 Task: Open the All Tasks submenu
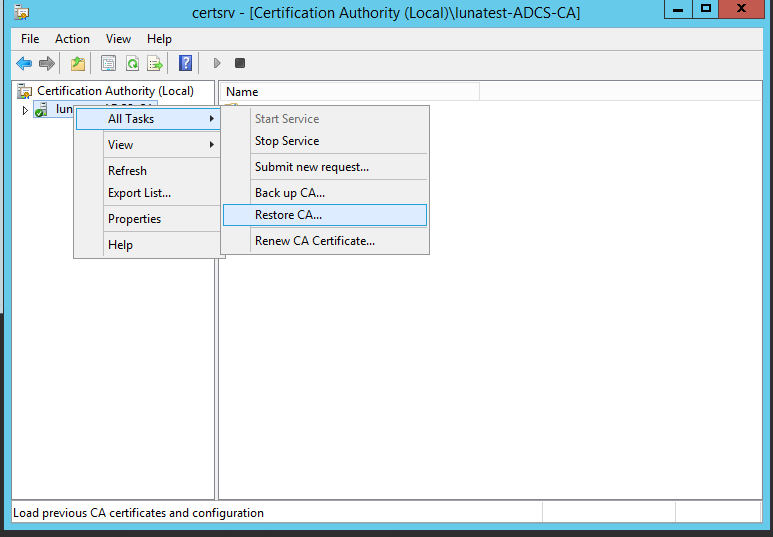point(148,119)
